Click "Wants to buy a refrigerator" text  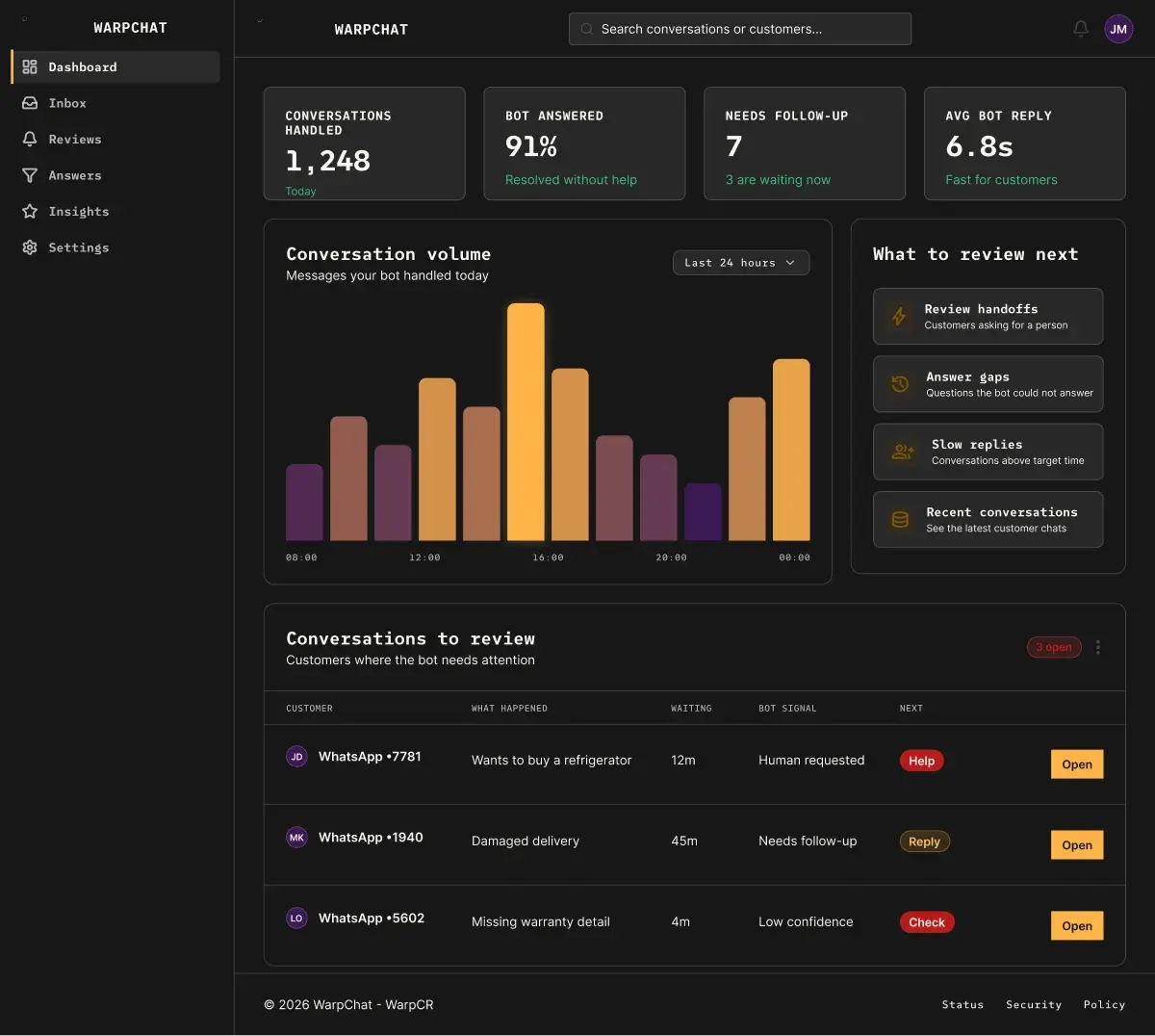coord(552,761)
